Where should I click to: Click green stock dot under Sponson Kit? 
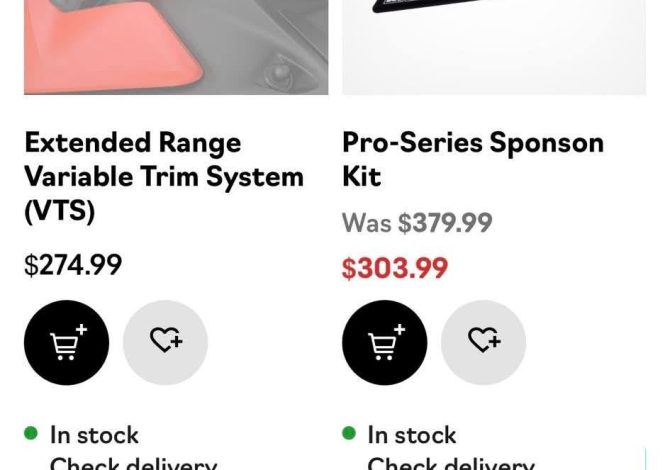pyautogui.click(x=349, y=434)
